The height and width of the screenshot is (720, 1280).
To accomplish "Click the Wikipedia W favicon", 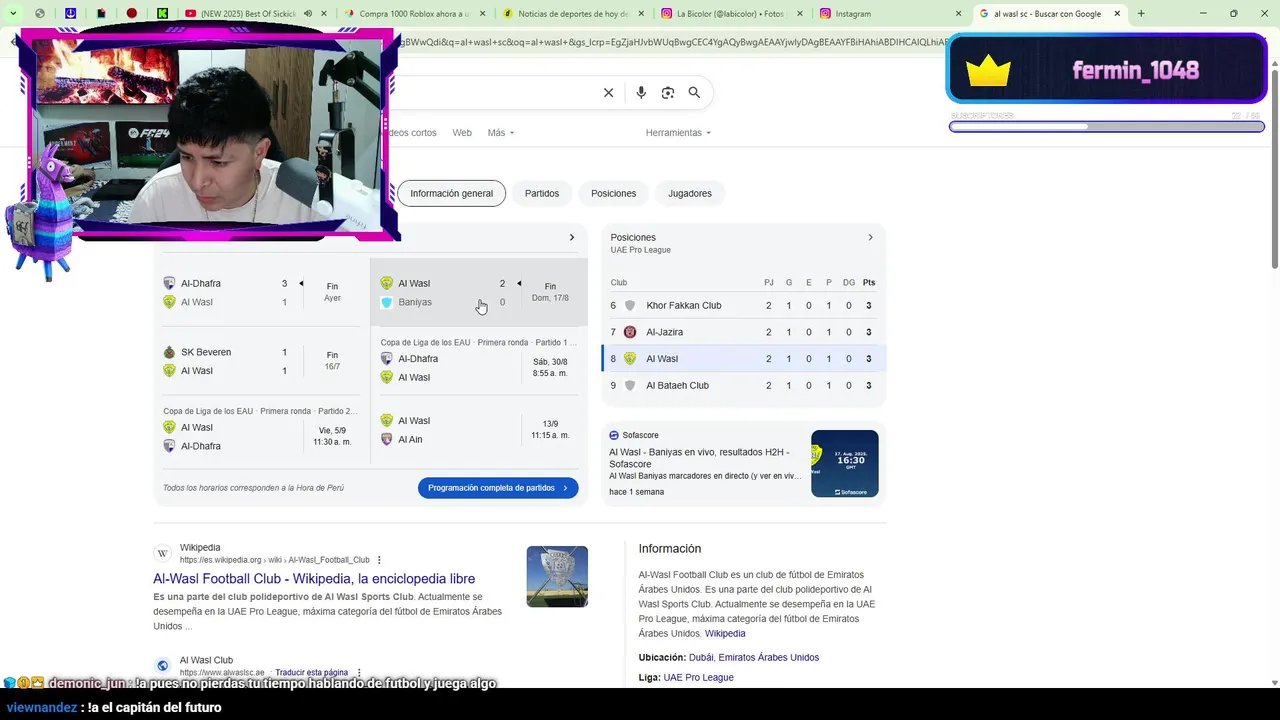I will click(162, 553).
